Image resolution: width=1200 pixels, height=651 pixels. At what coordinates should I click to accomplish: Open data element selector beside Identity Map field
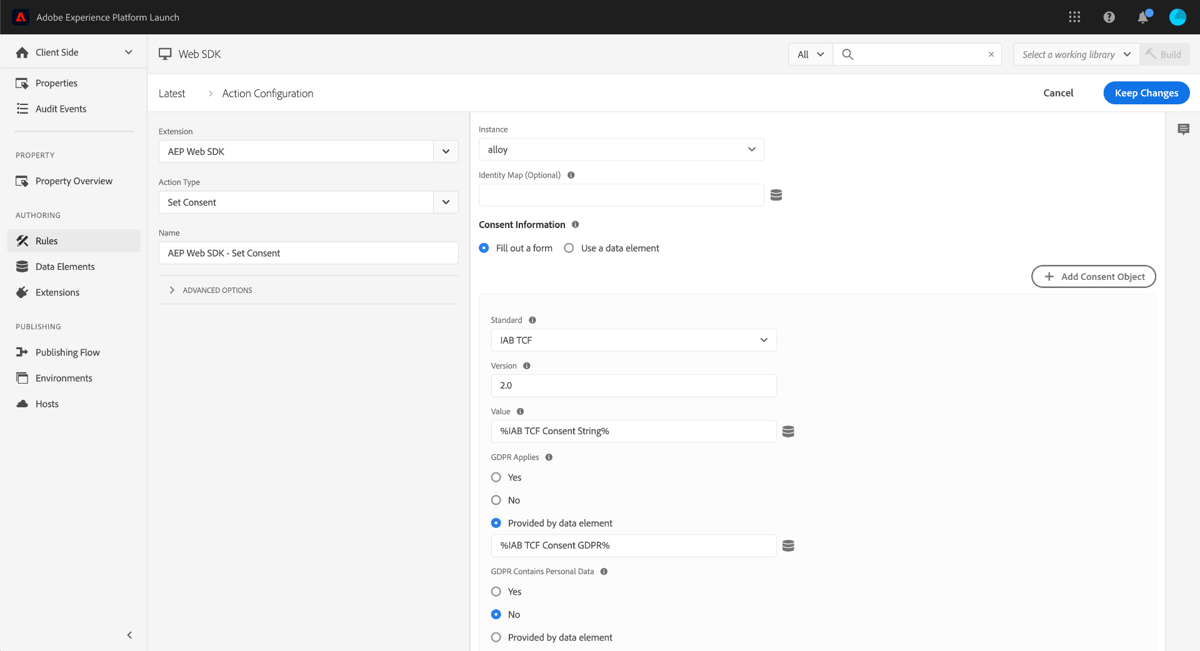[776, 194]
